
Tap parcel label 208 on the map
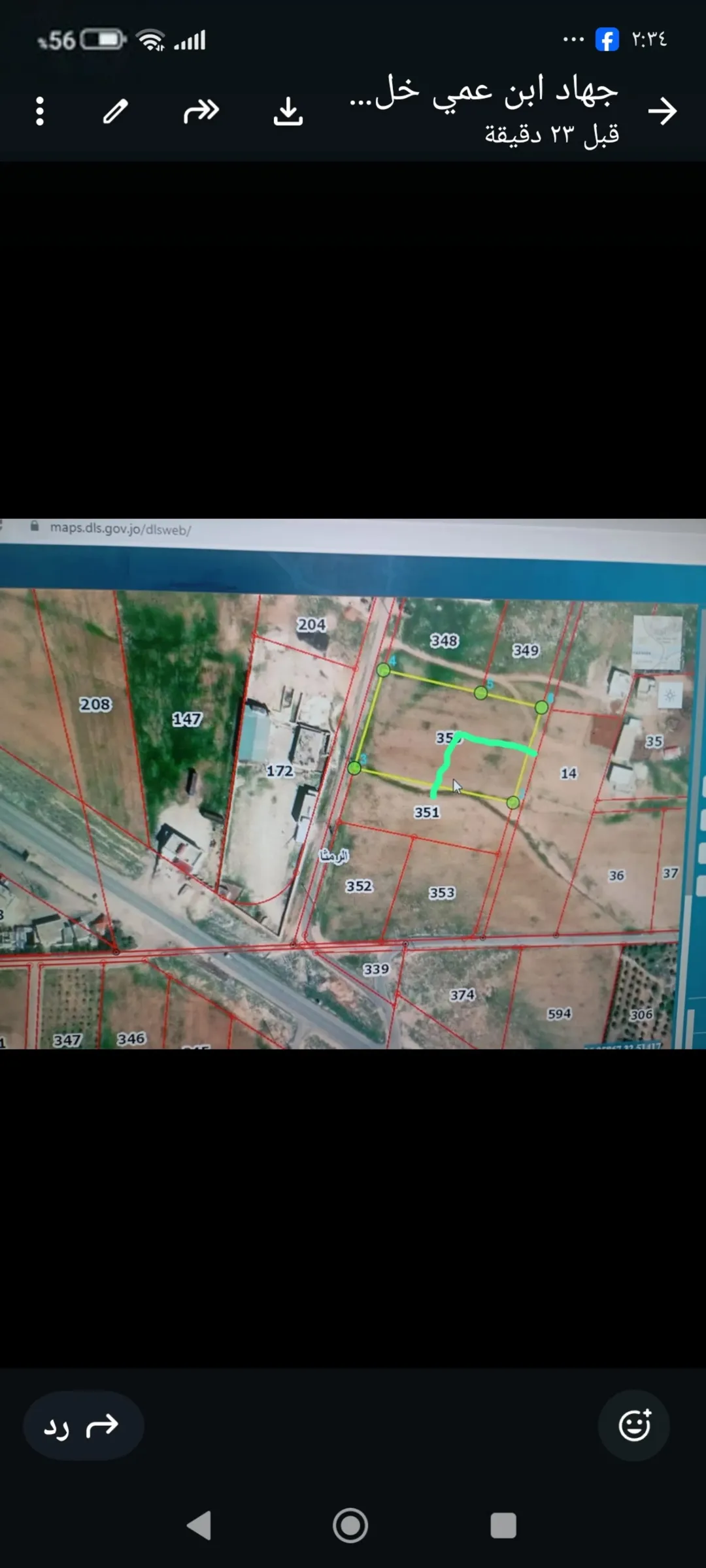tap(95, 704)
